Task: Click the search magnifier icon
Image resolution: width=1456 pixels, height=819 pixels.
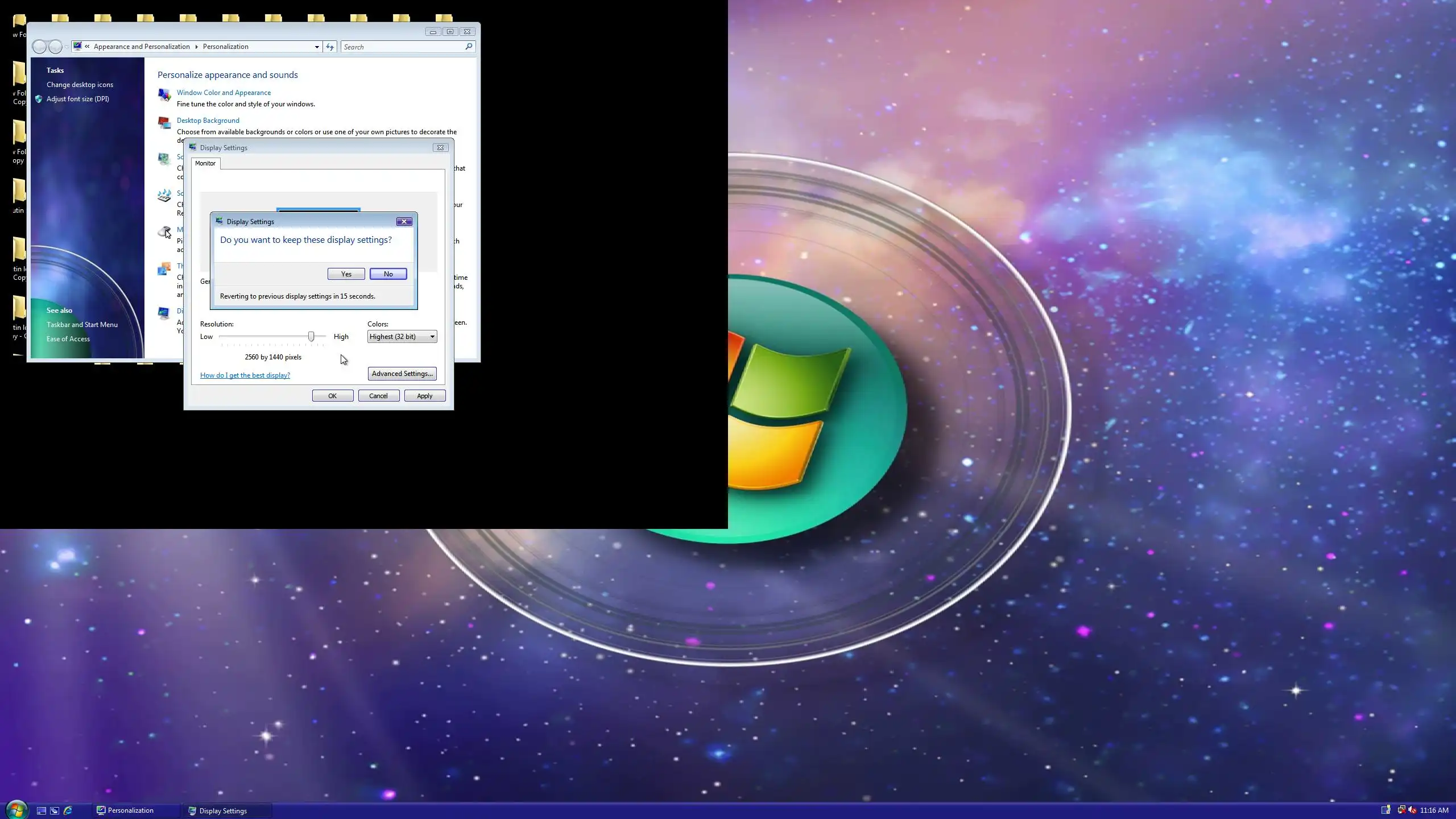Action: [x=469, y=47]
